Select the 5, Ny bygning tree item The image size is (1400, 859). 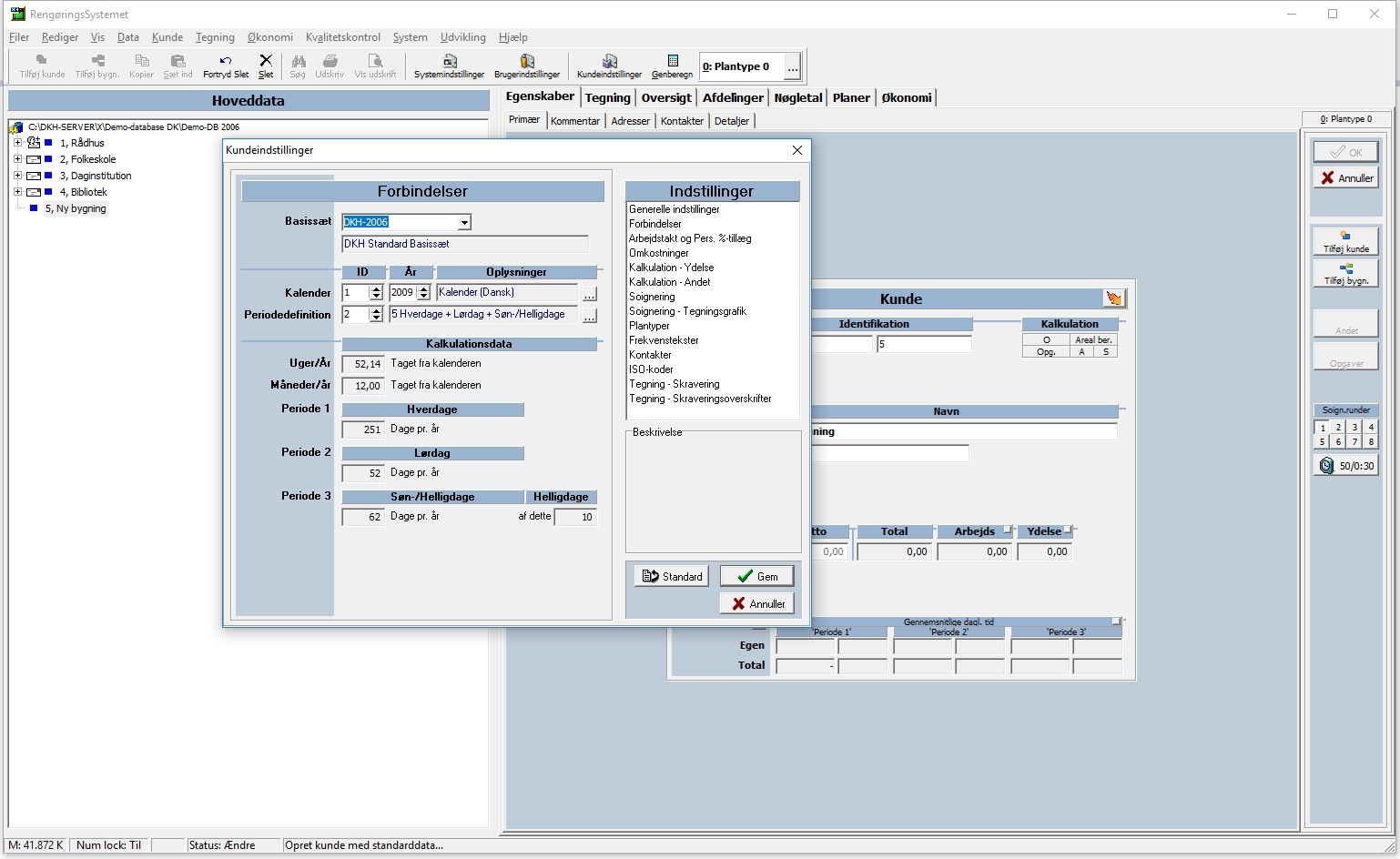(x=76, y=208)
